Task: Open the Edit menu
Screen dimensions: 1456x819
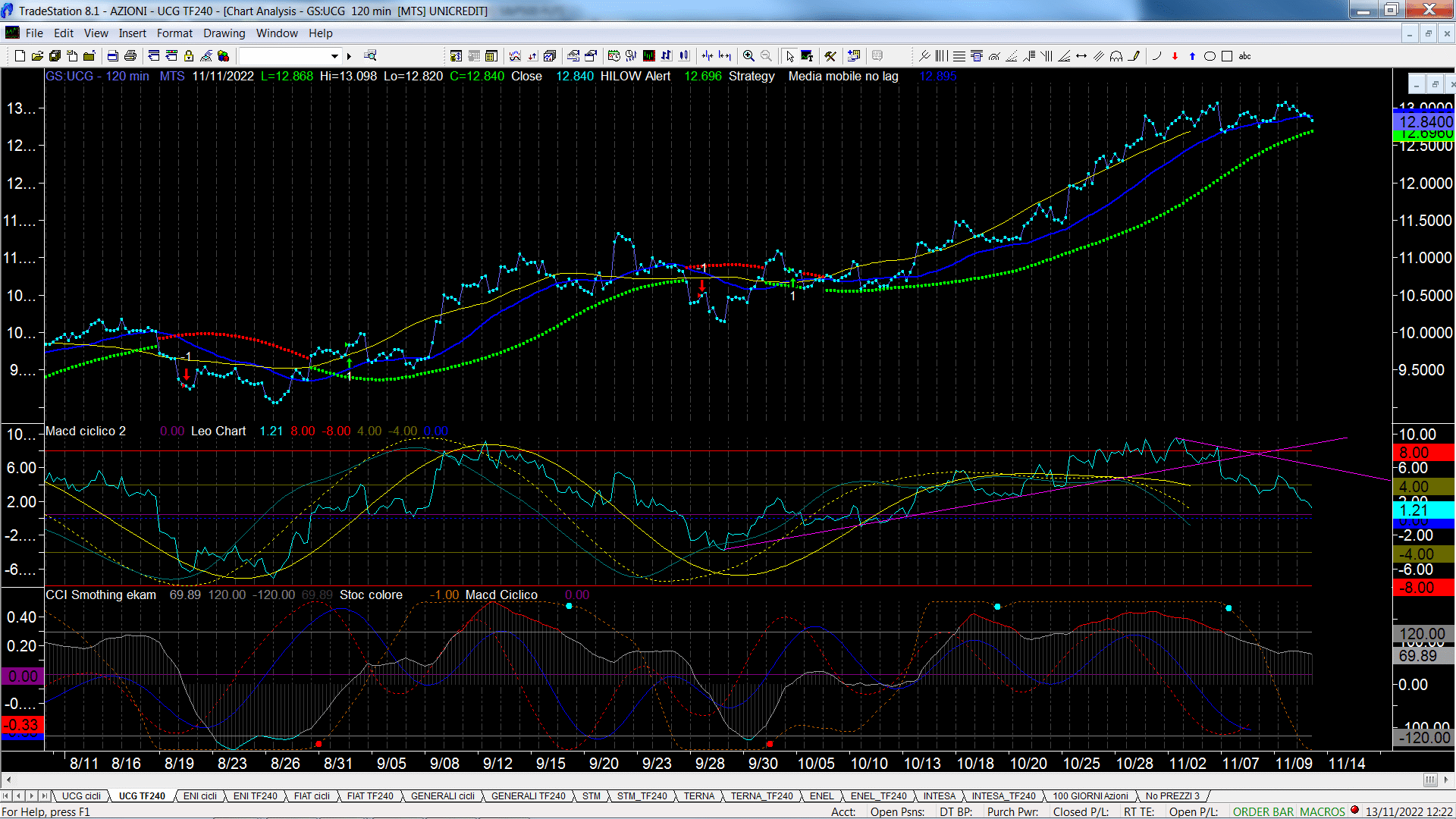Action: point(64,33)
